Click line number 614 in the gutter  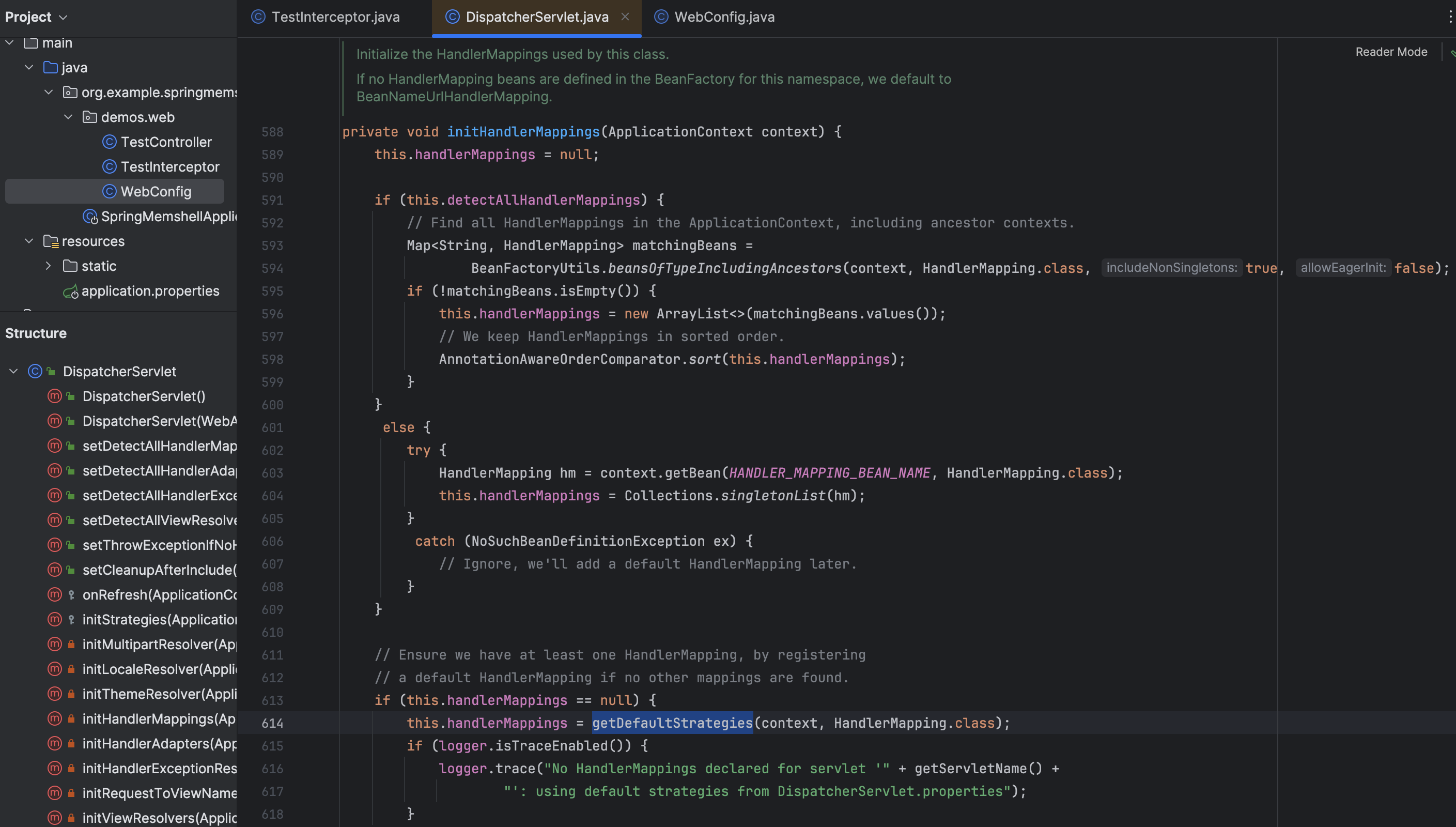coord(272,723)
